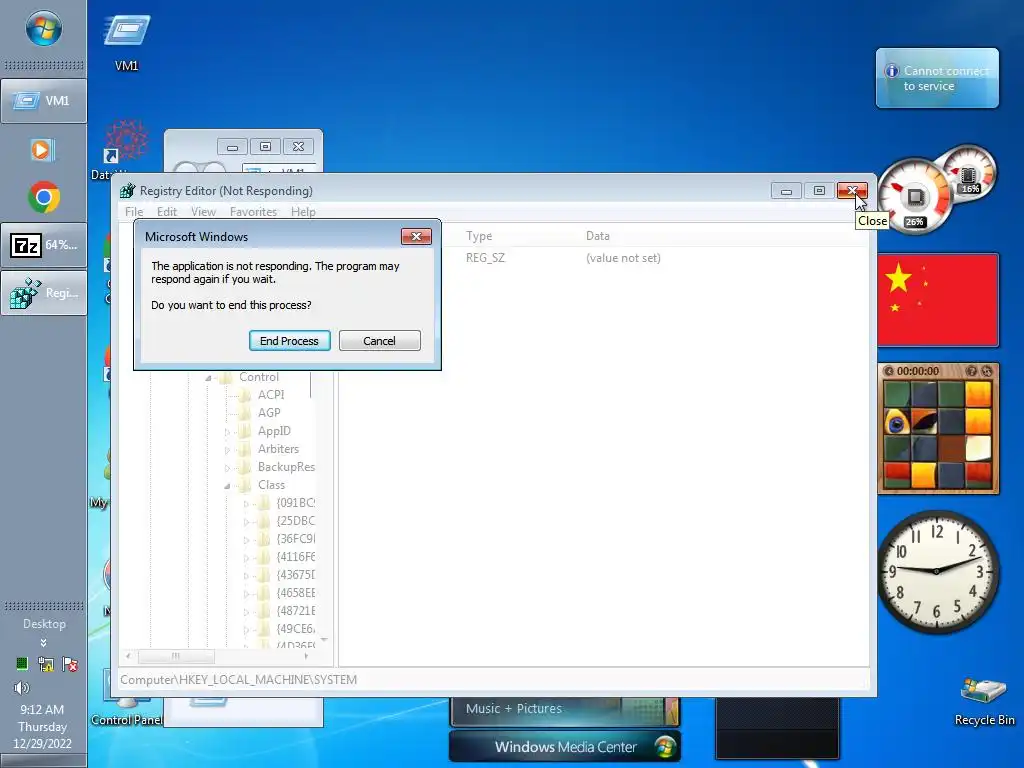1024x768 pixels.
Task: Click the volume speaker tray icon
Action: click(22, 688)
